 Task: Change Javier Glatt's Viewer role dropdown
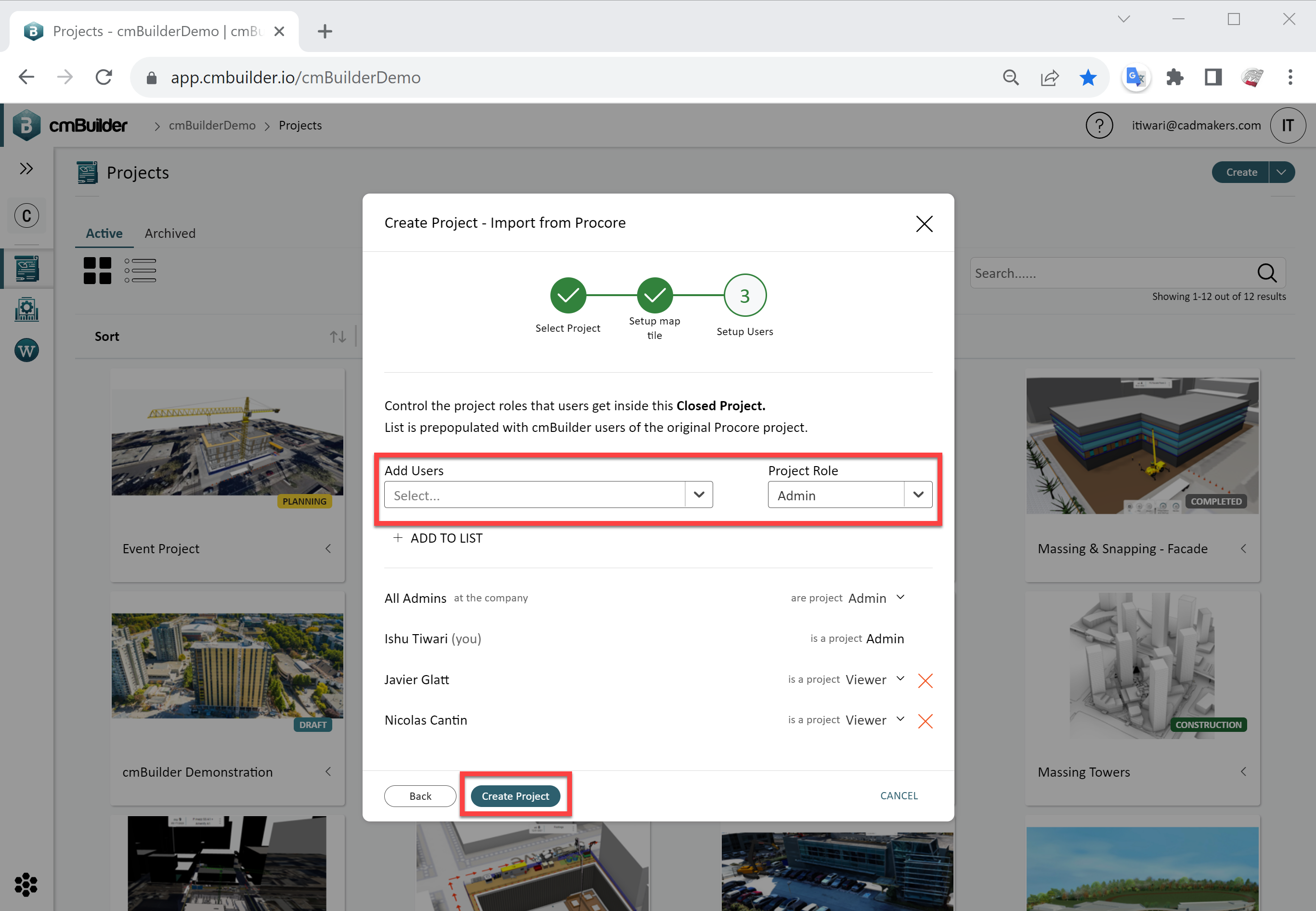coord(875,680)
